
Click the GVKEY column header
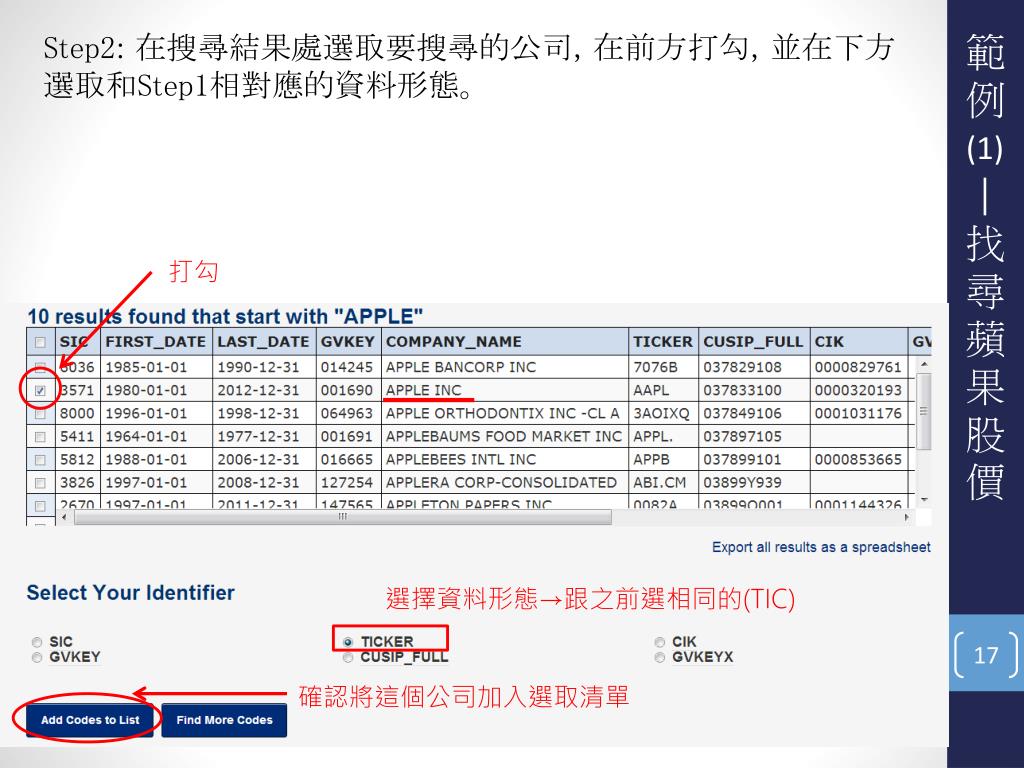pyautogui.click(x=348, y=342)
